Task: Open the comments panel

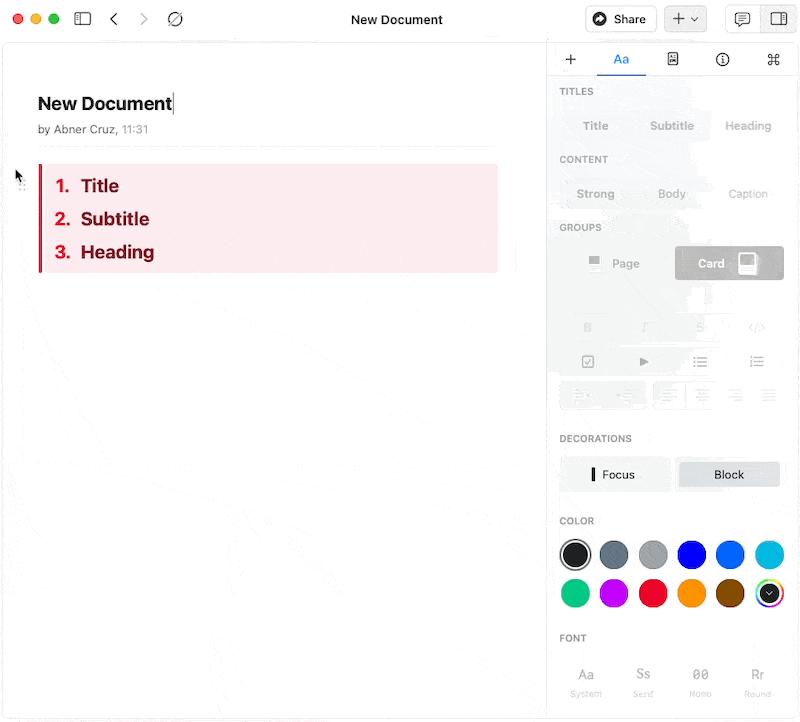Action: point(742,19)
